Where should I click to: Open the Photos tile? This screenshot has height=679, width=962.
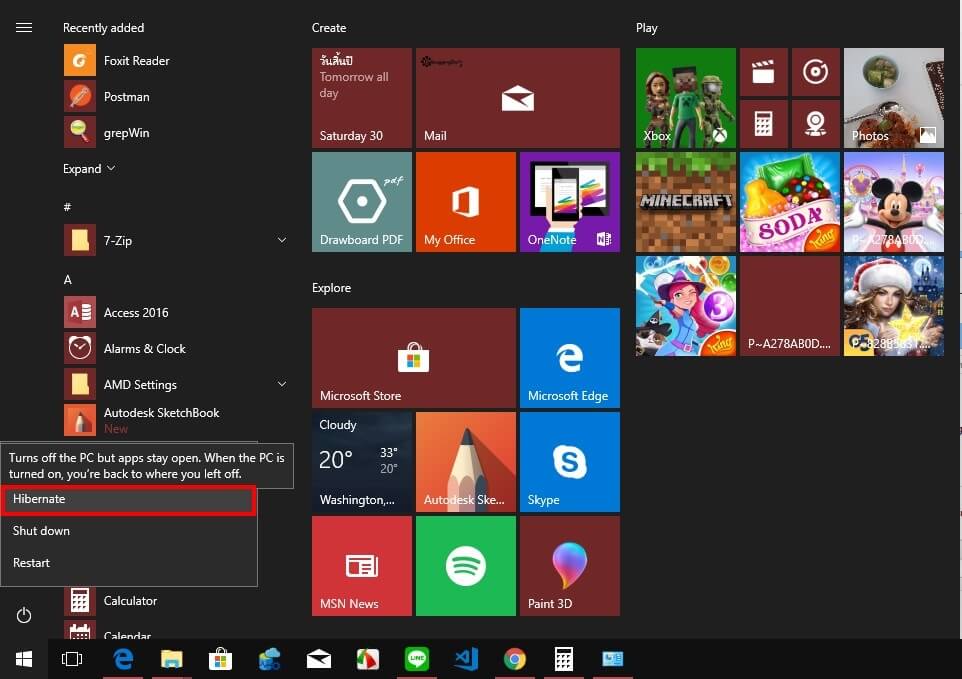click(x=894, y=98)
